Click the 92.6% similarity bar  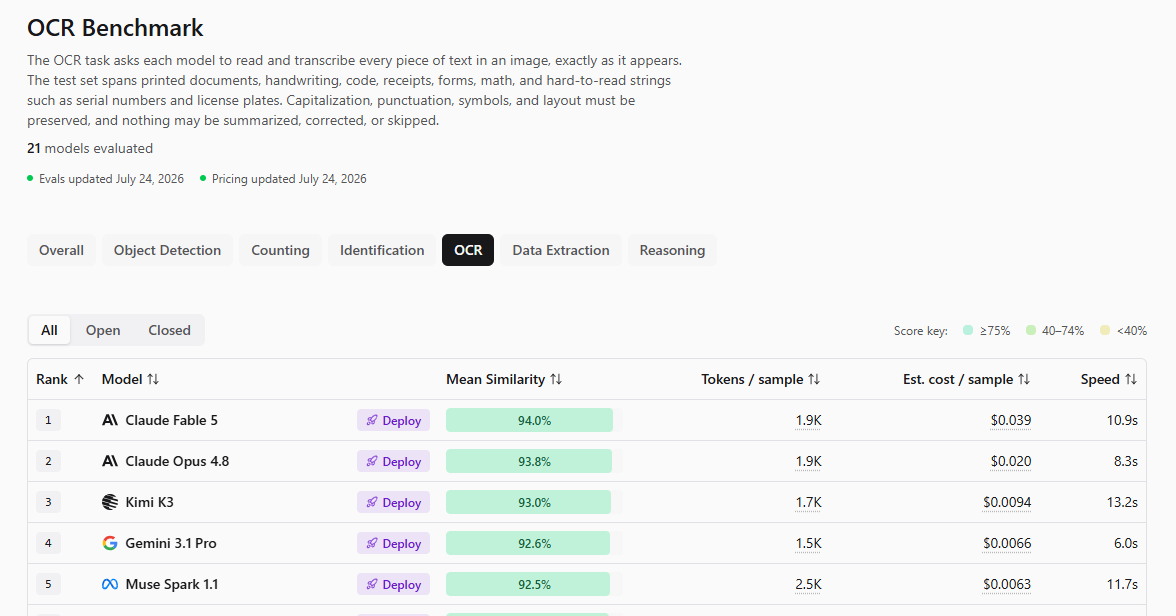click(528, 543)
